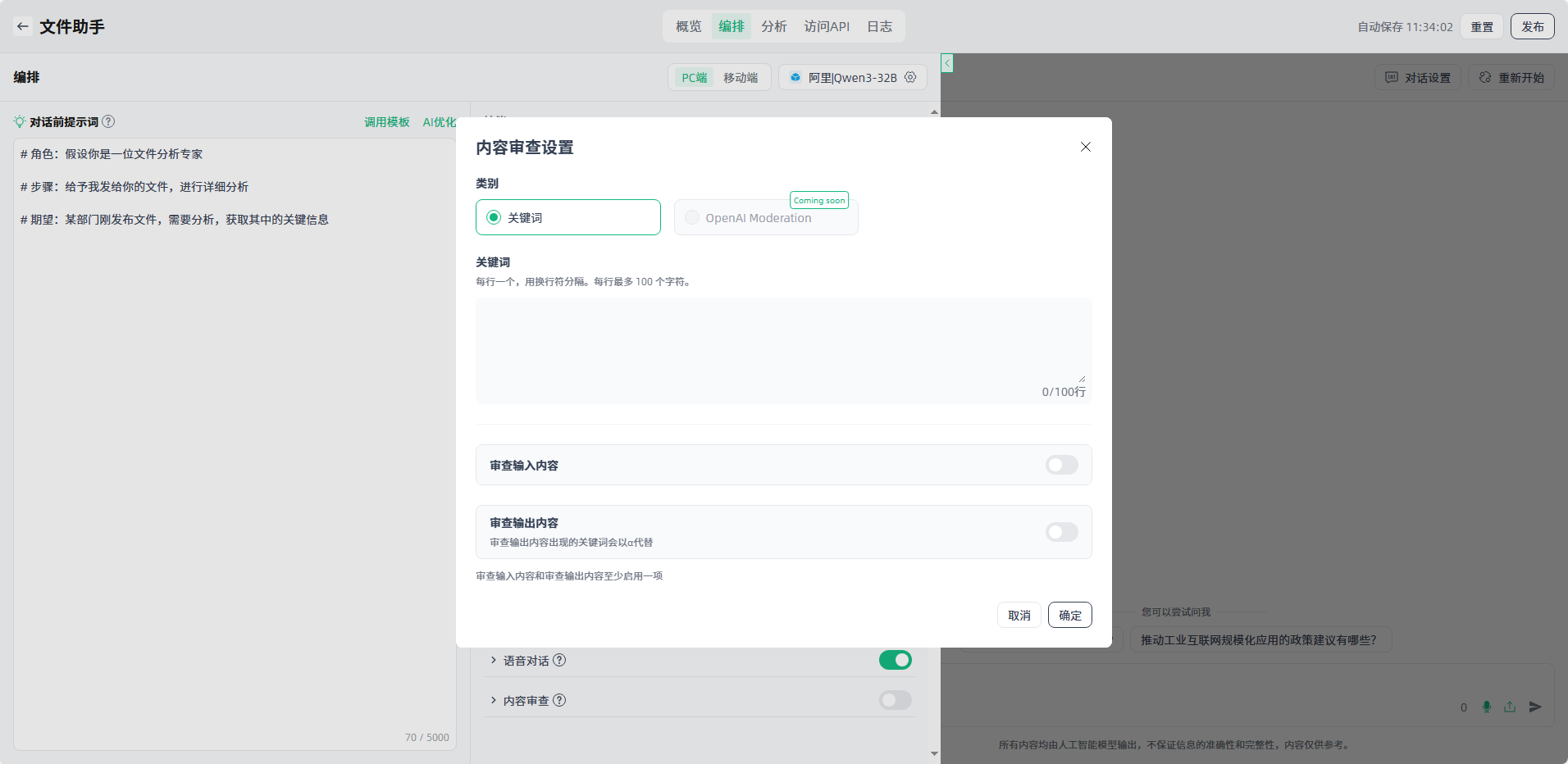Collapse panel with green chevron handle
Image resolution: width=1568 pixels, height=764 pixels.
(x=947, y=63)
